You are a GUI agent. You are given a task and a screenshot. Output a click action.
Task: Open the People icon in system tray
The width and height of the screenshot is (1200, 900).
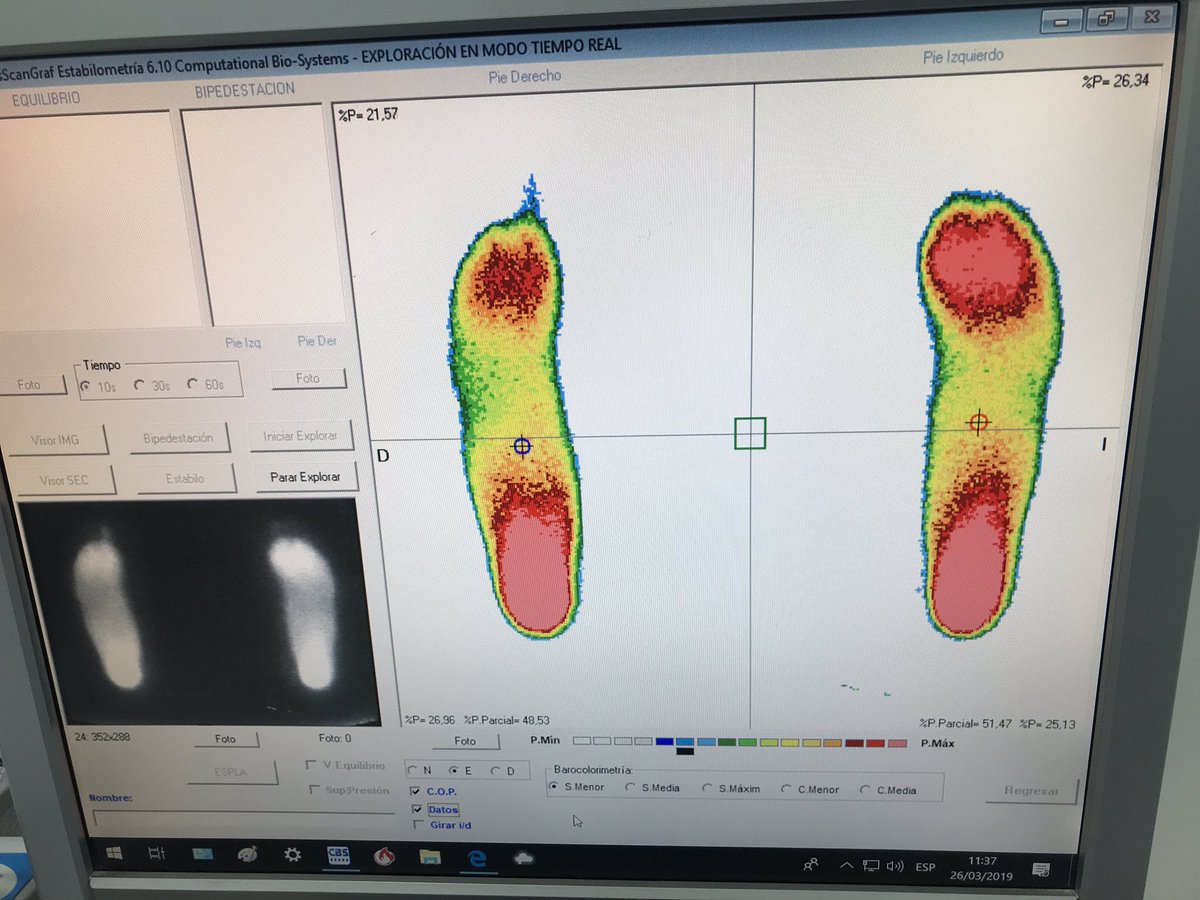[x=811, y=865]
